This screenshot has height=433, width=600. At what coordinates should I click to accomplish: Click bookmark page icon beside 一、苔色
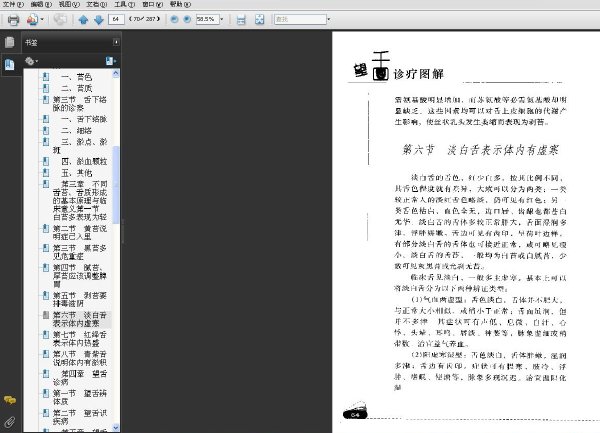pyautogui.click(x=46, y=77)
